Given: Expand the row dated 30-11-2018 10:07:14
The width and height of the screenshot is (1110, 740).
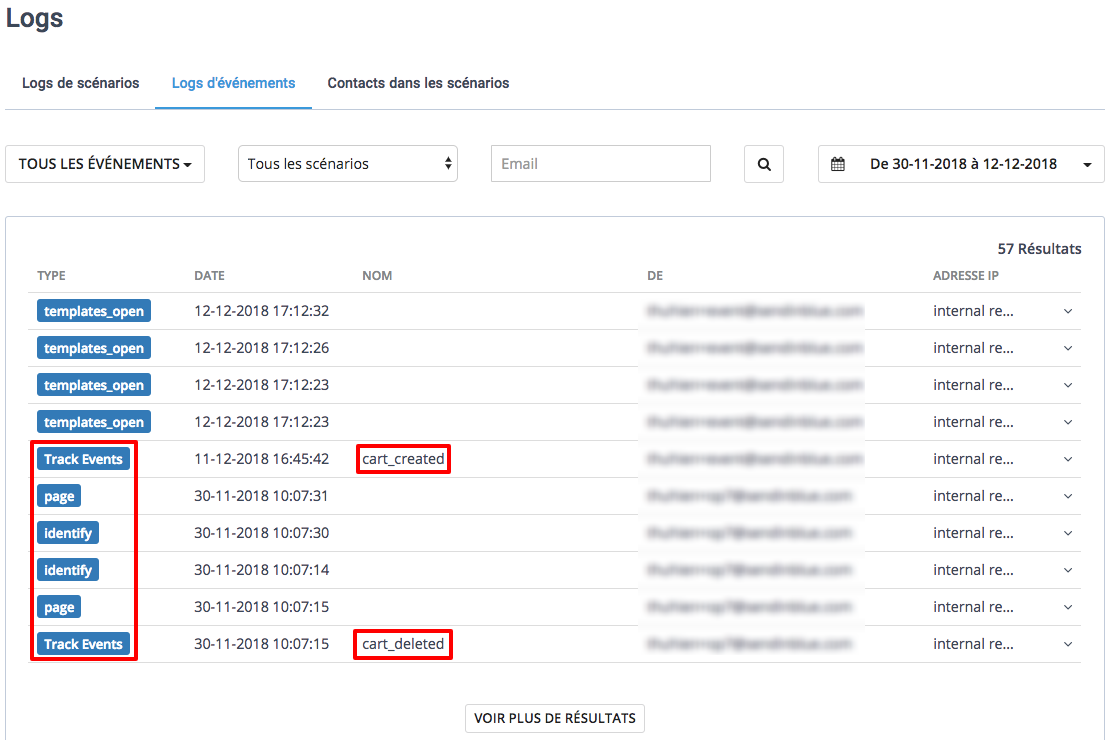Looking at the screenshot, I should click(x=1068, y=570).
